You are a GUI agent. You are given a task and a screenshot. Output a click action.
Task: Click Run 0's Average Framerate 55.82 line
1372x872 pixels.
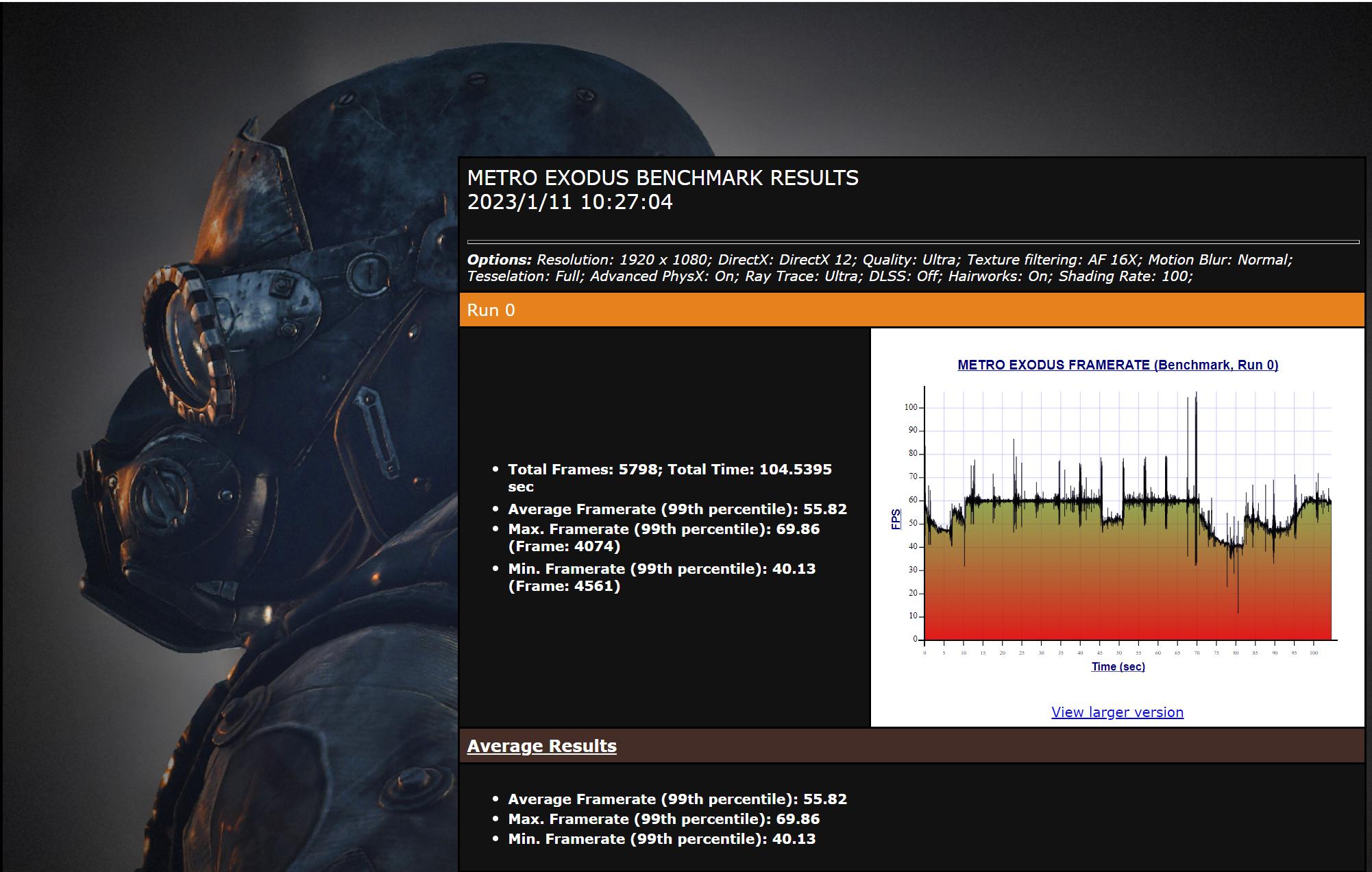[x=676, y=509]
